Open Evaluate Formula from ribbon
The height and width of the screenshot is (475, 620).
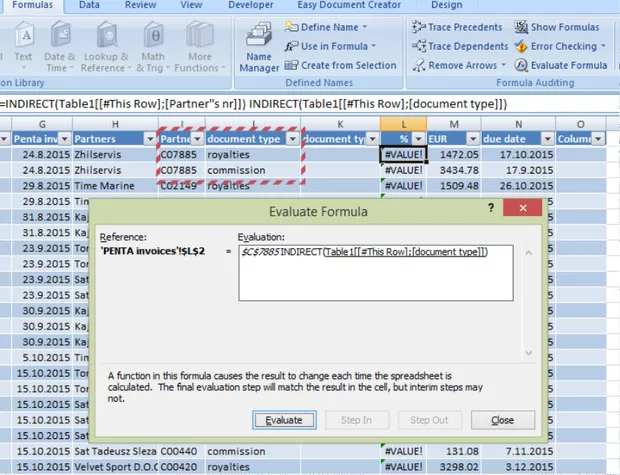[560, 65]
